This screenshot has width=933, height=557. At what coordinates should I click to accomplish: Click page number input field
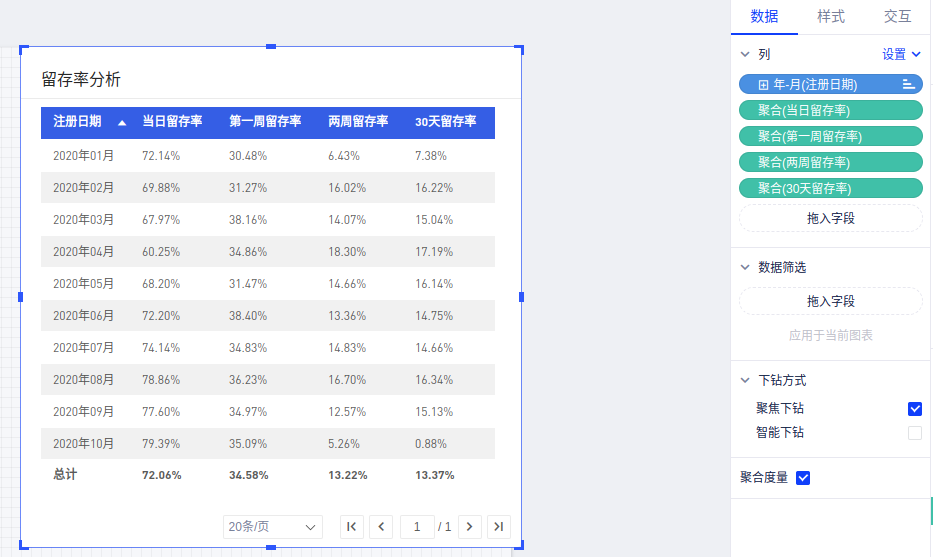coord(417,527)
